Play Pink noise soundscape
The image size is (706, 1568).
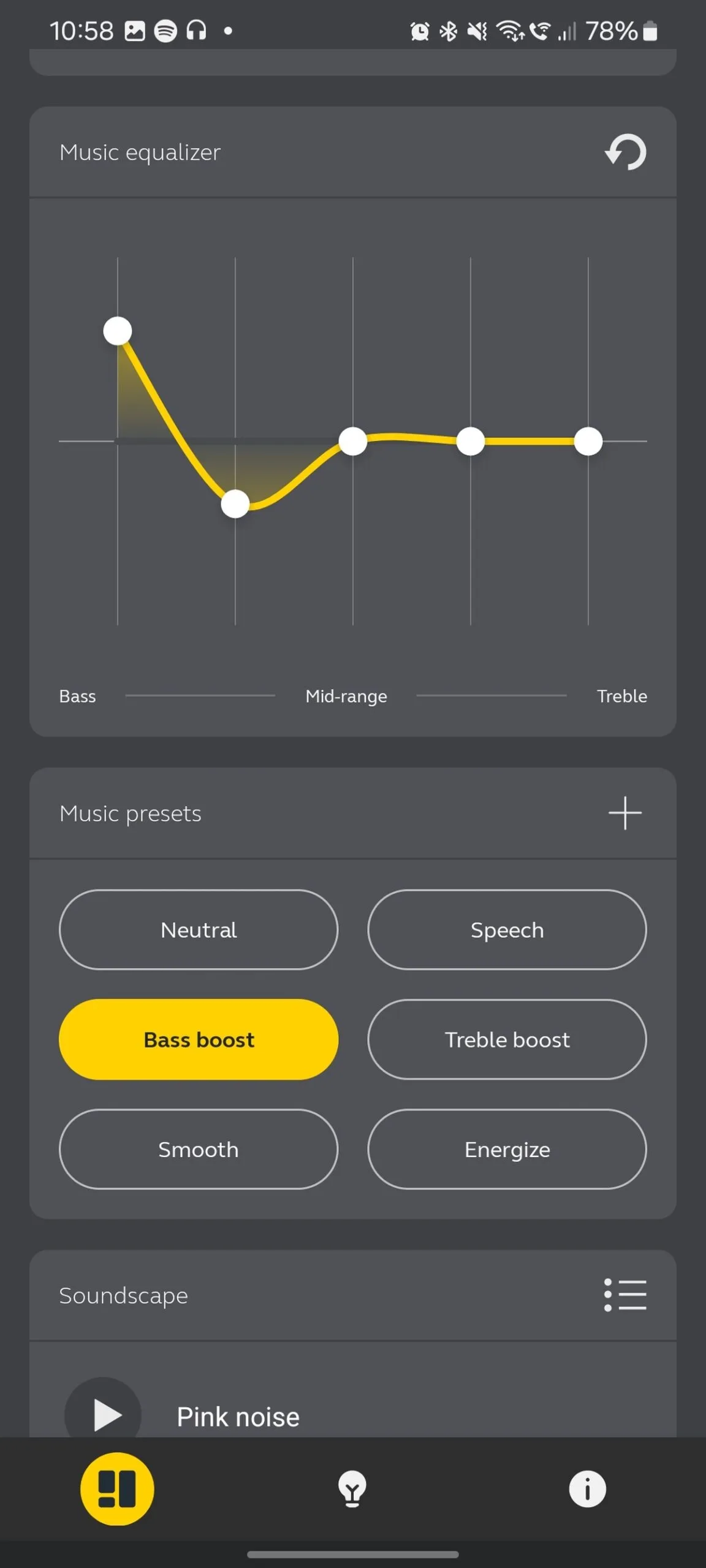(x=104, y=1415)
